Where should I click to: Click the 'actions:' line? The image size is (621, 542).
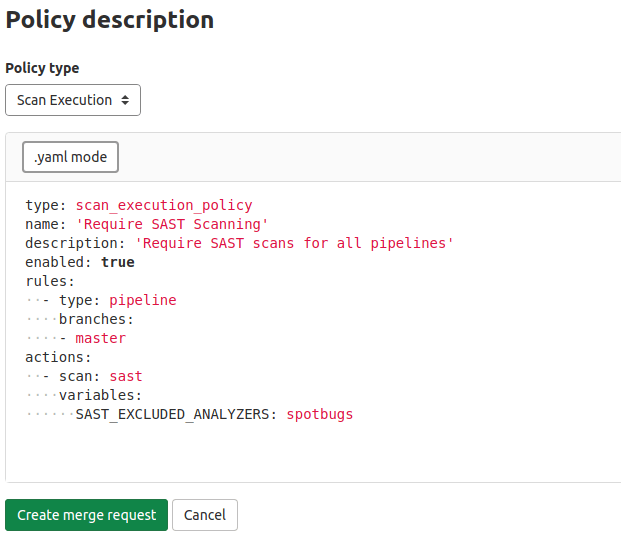[59, 357]
